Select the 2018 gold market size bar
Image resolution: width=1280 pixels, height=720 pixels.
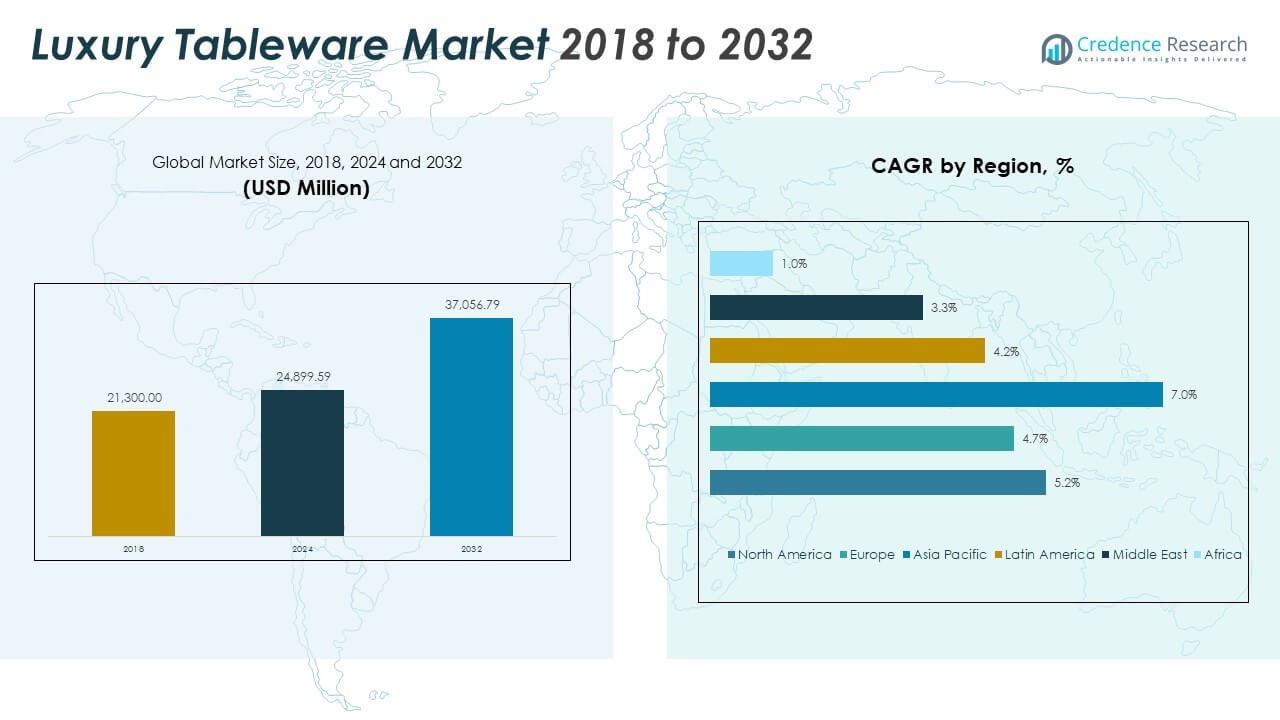(x=133, y=473)
